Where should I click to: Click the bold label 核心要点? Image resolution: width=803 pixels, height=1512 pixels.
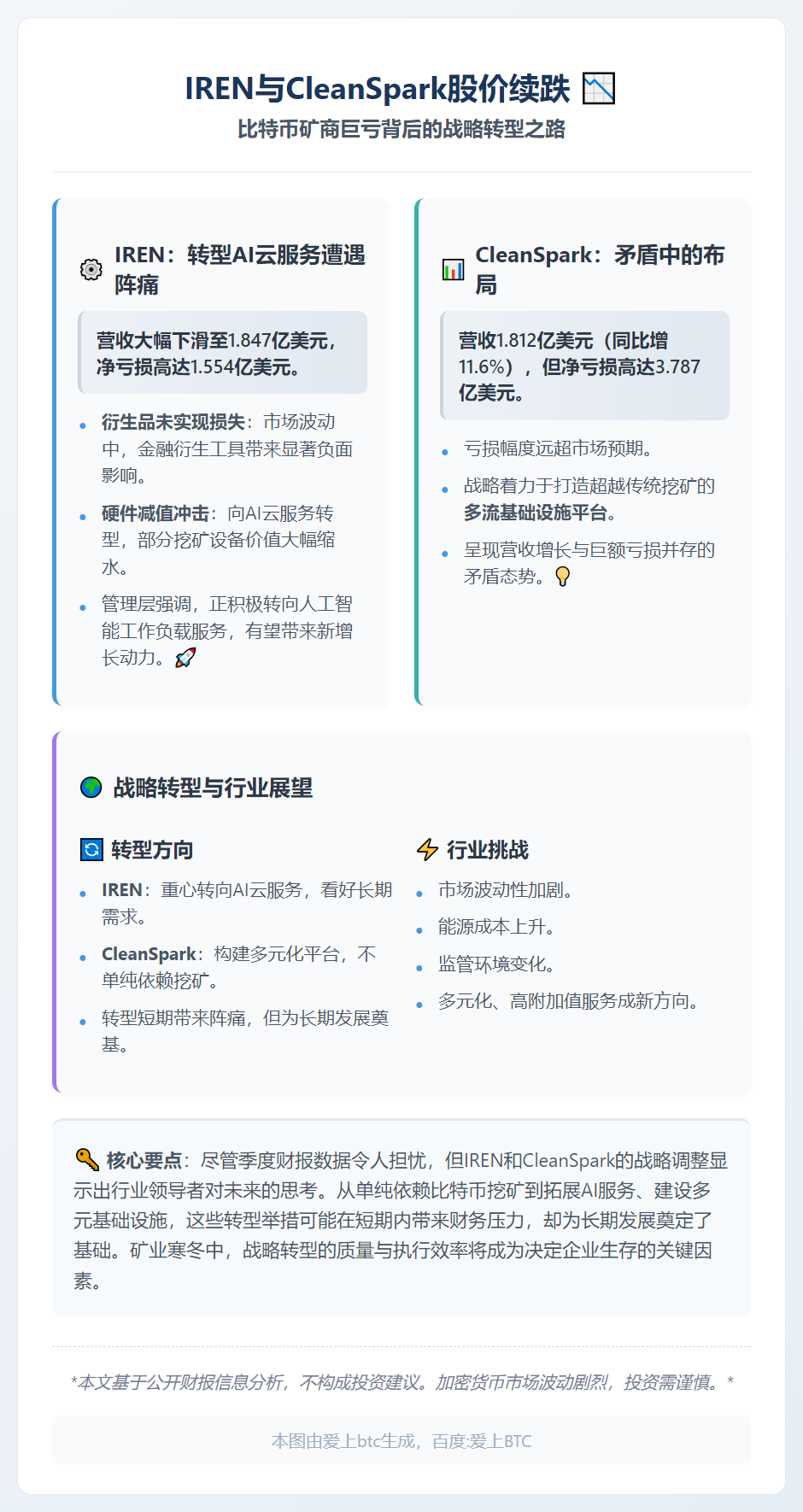pyautogui.click(x=144, y=1160)
